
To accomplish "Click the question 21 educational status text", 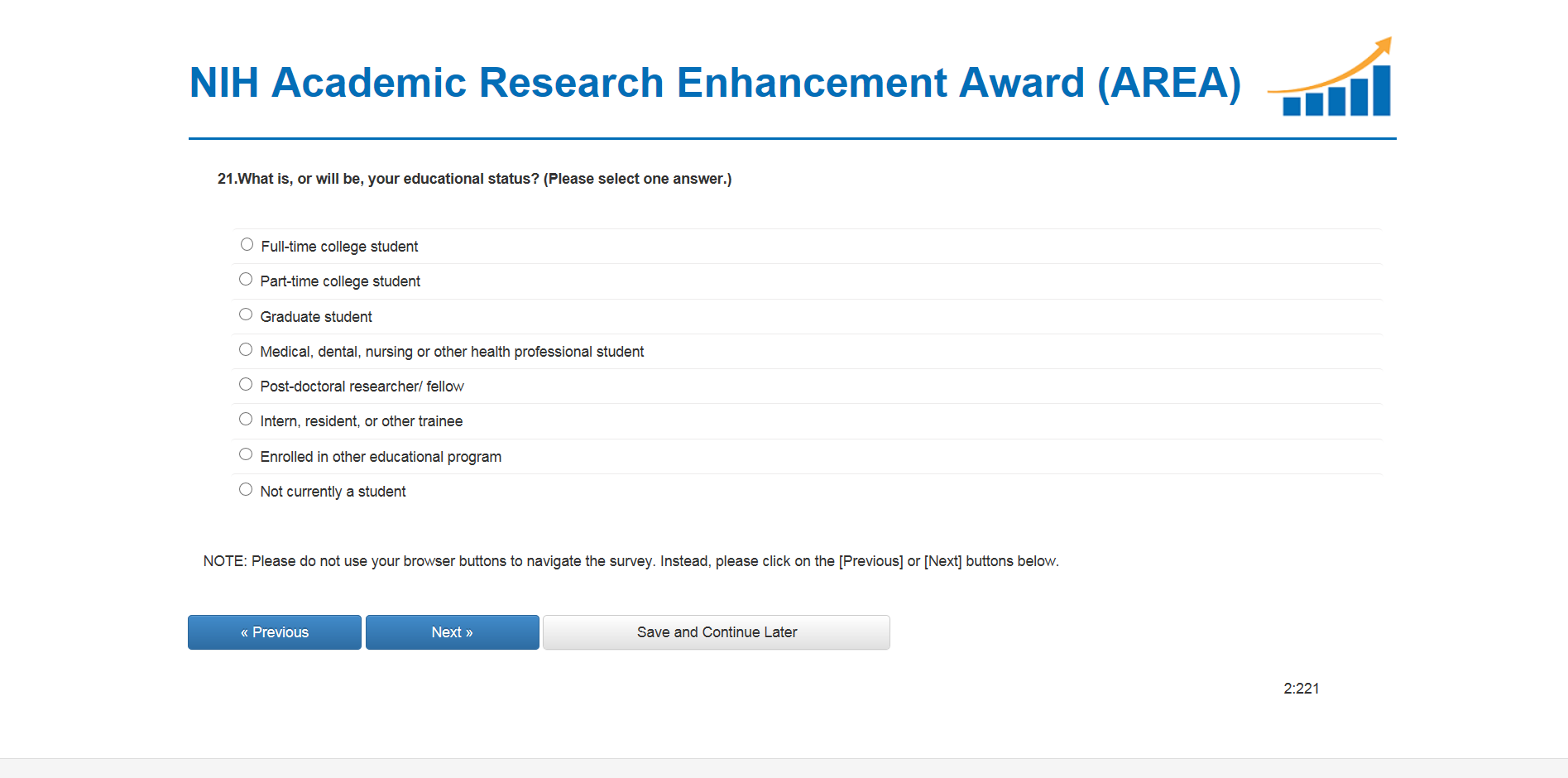I will tap(474, 179).
